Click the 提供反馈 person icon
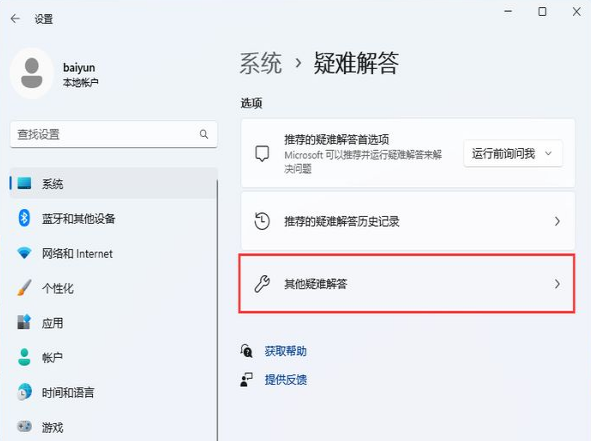This screenshot has height=441, width=591. point(247,380)
